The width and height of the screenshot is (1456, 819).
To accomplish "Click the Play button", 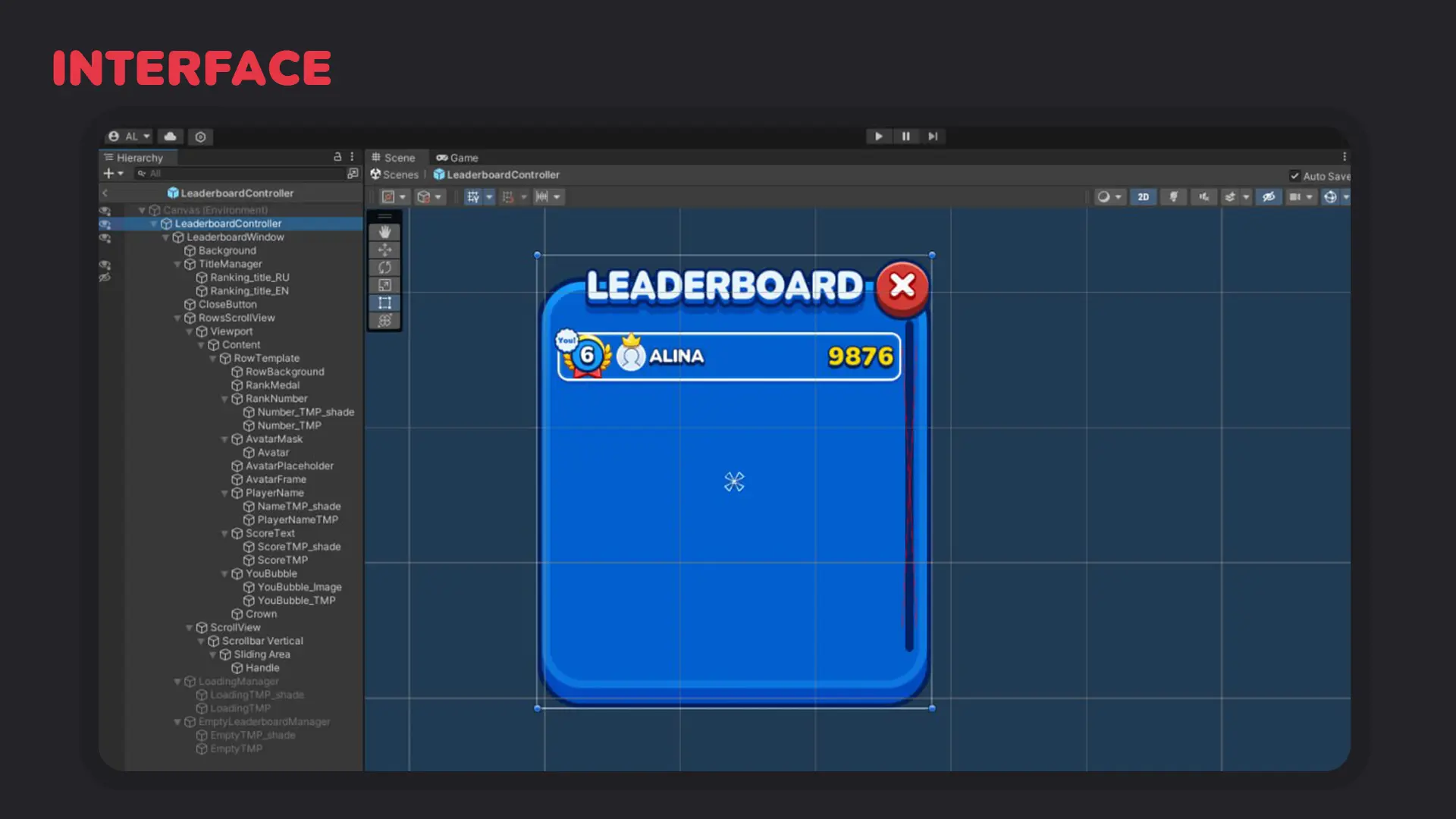I will (x=878, y=136).
